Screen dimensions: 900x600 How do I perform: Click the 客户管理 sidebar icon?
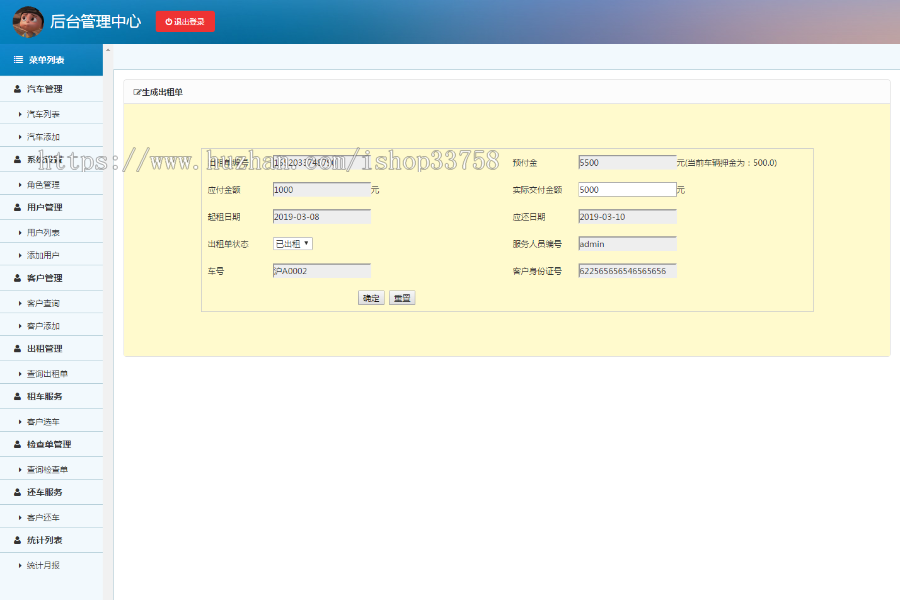[x=15, y=278]
